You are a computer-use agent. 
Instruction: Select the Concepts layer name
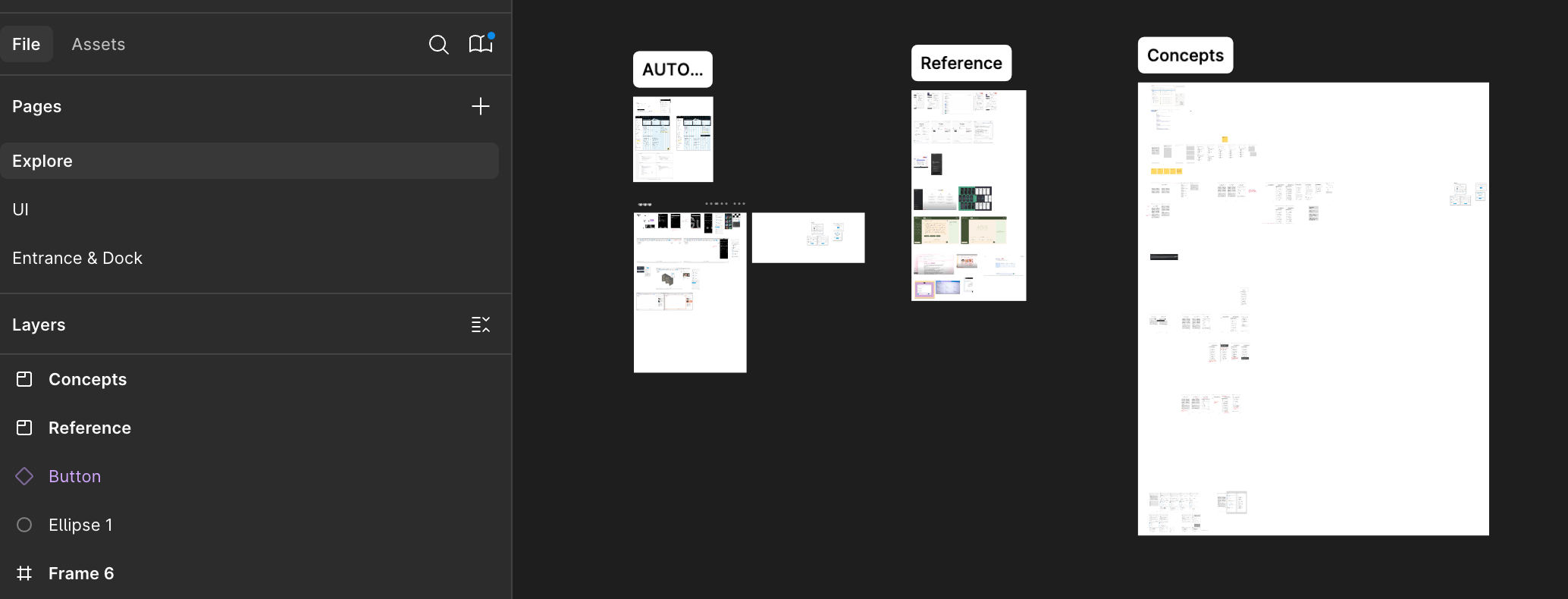click(88, 379)
